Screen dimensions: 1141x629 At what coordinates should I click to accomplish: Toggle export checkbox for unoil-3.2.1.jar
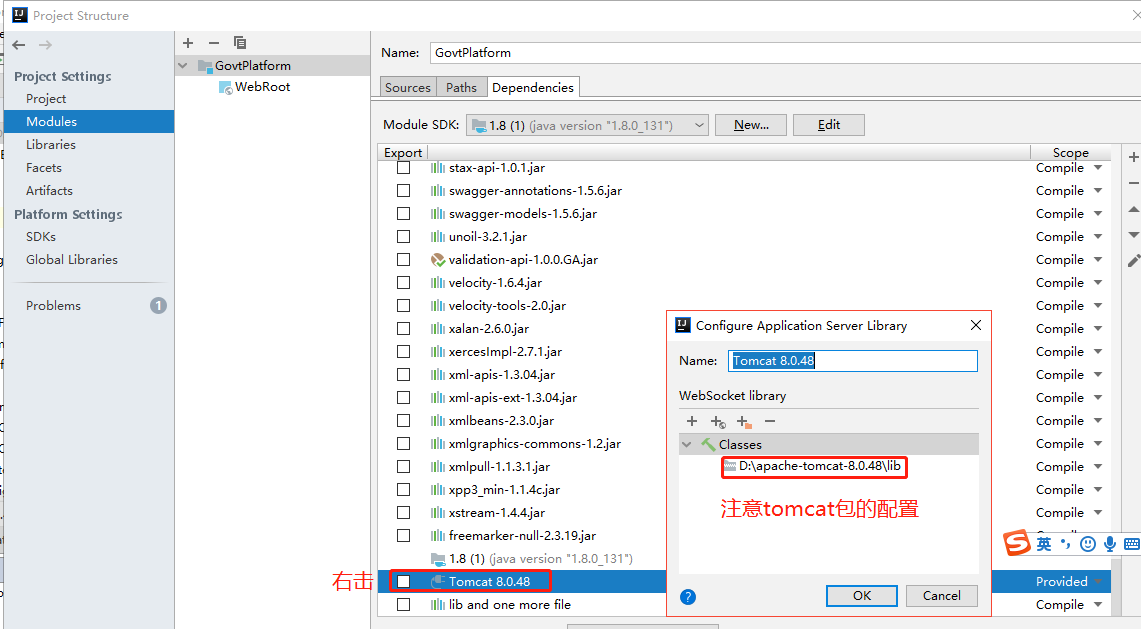403,237
